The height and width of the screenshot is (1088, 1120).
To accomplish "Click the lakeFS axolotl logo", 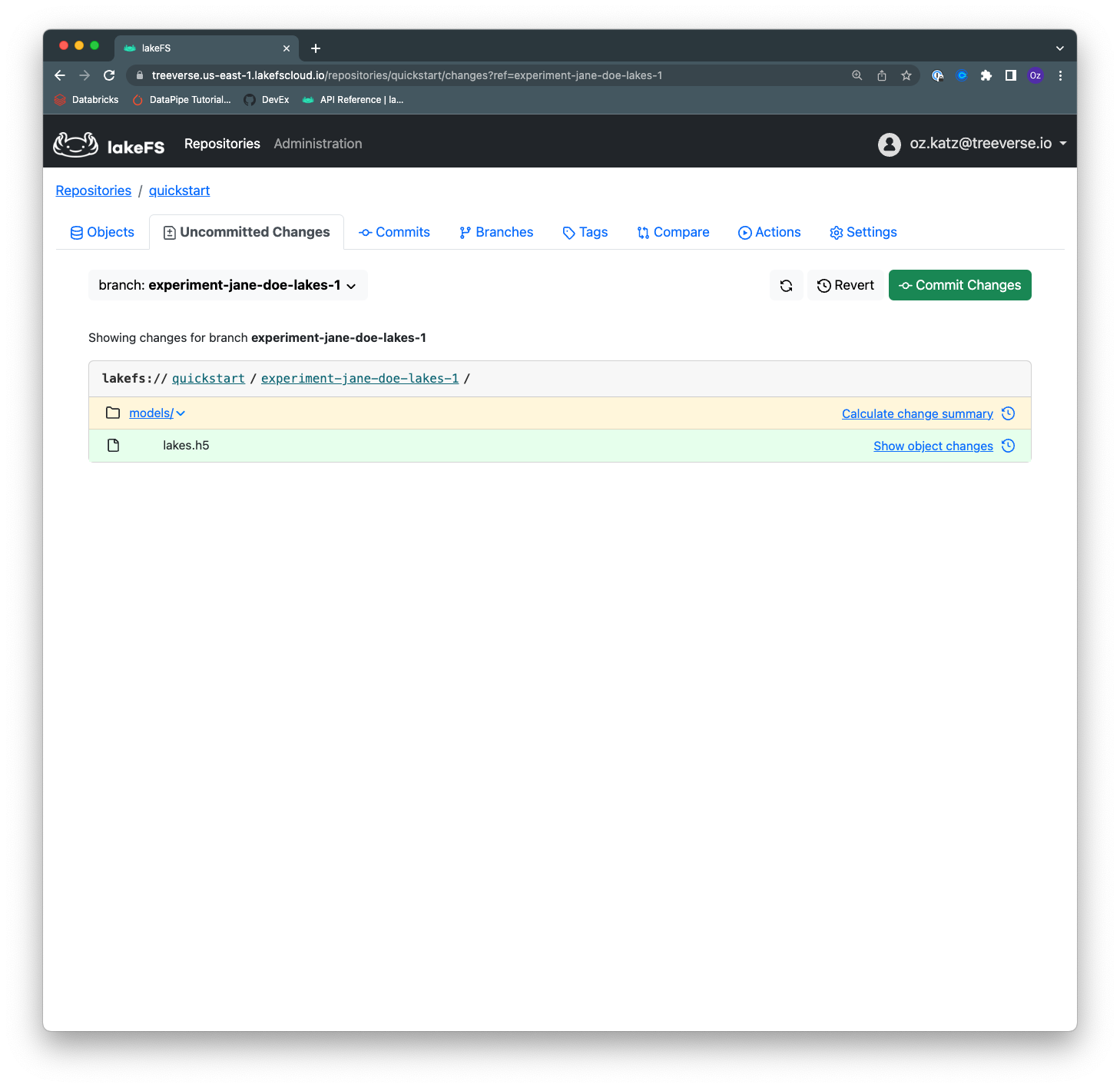I will point(75,144).
